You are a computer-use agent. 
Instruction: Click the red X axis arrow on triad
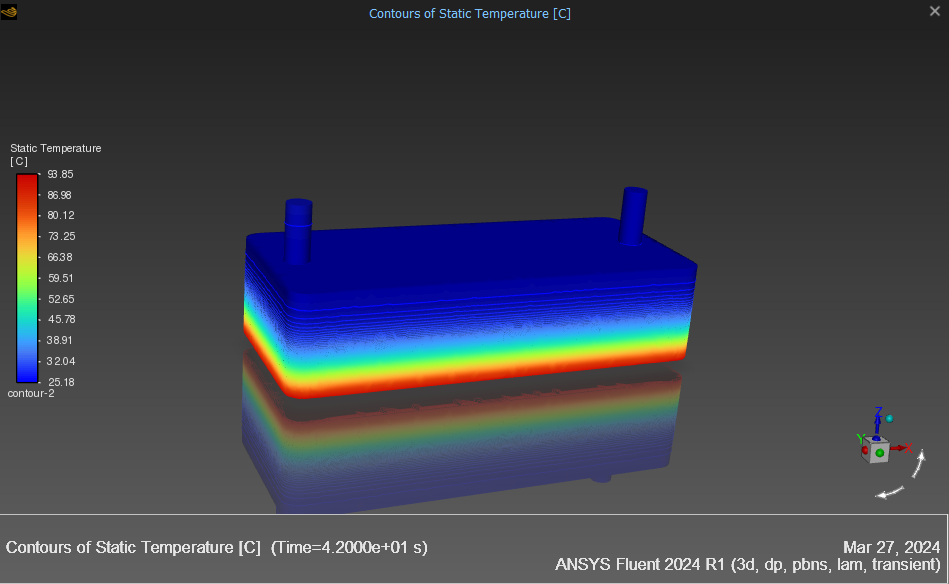point(900,448)
